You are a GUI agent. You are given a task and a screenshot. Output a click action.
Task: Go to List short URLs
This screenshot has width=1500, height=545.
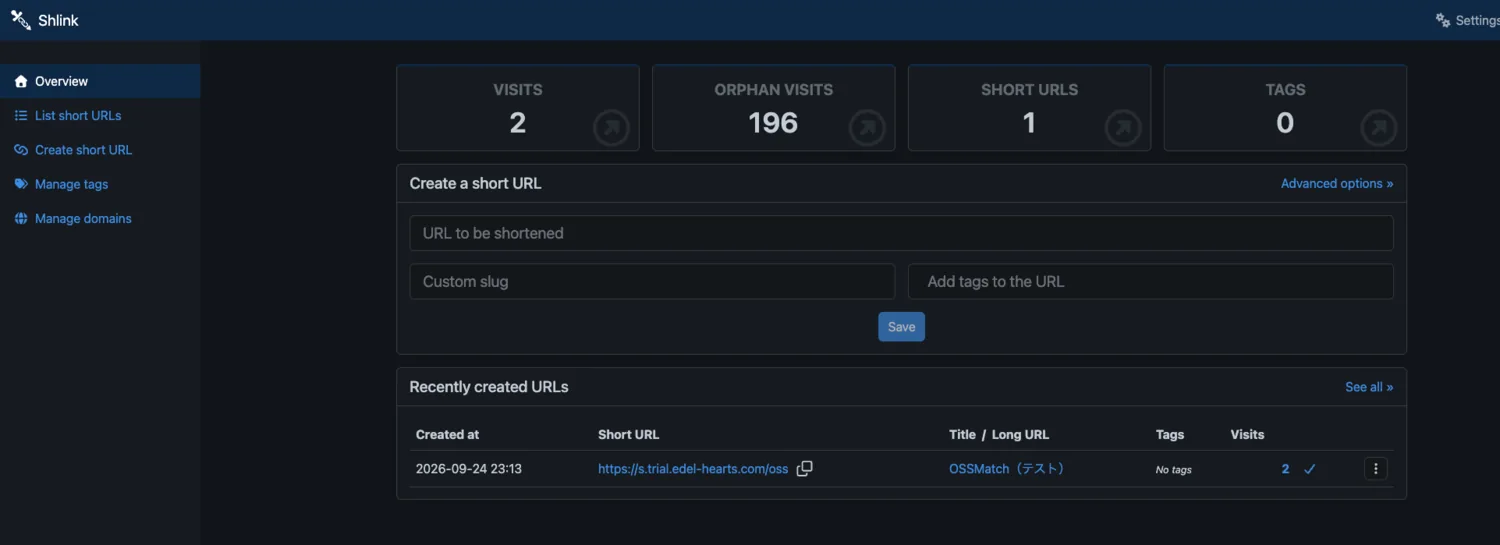coord(100,116)
